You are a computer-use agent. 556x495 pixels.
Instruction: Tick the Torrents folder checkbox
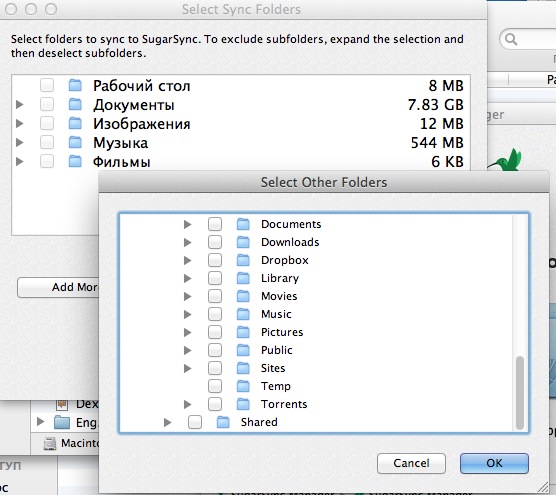215,404
